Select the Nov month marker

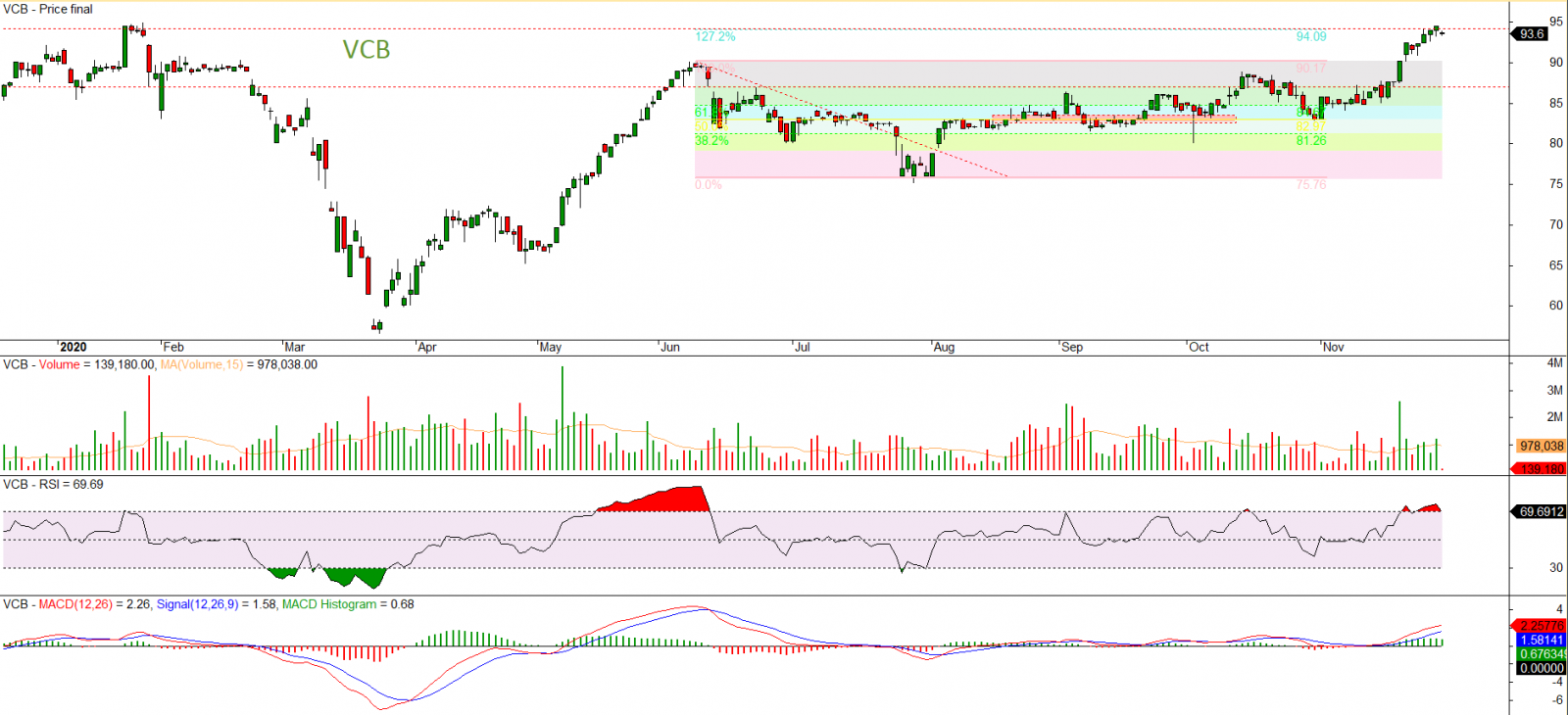[1334, 347]
